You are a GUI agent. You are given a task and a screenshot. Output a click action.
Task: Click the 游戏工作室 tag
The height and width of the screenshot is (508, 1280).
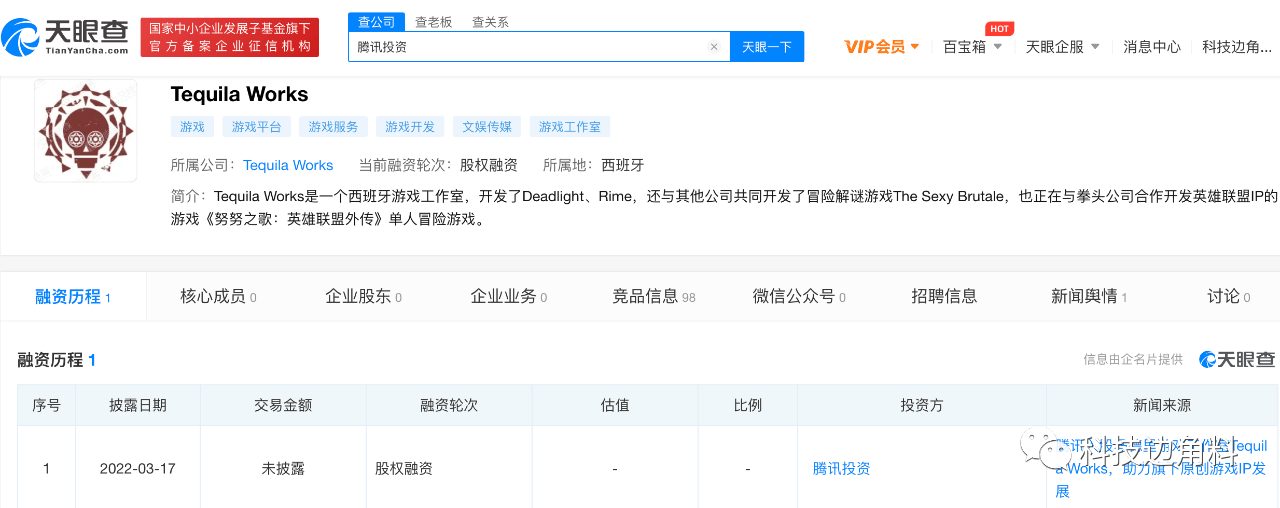tap(570, 127)
